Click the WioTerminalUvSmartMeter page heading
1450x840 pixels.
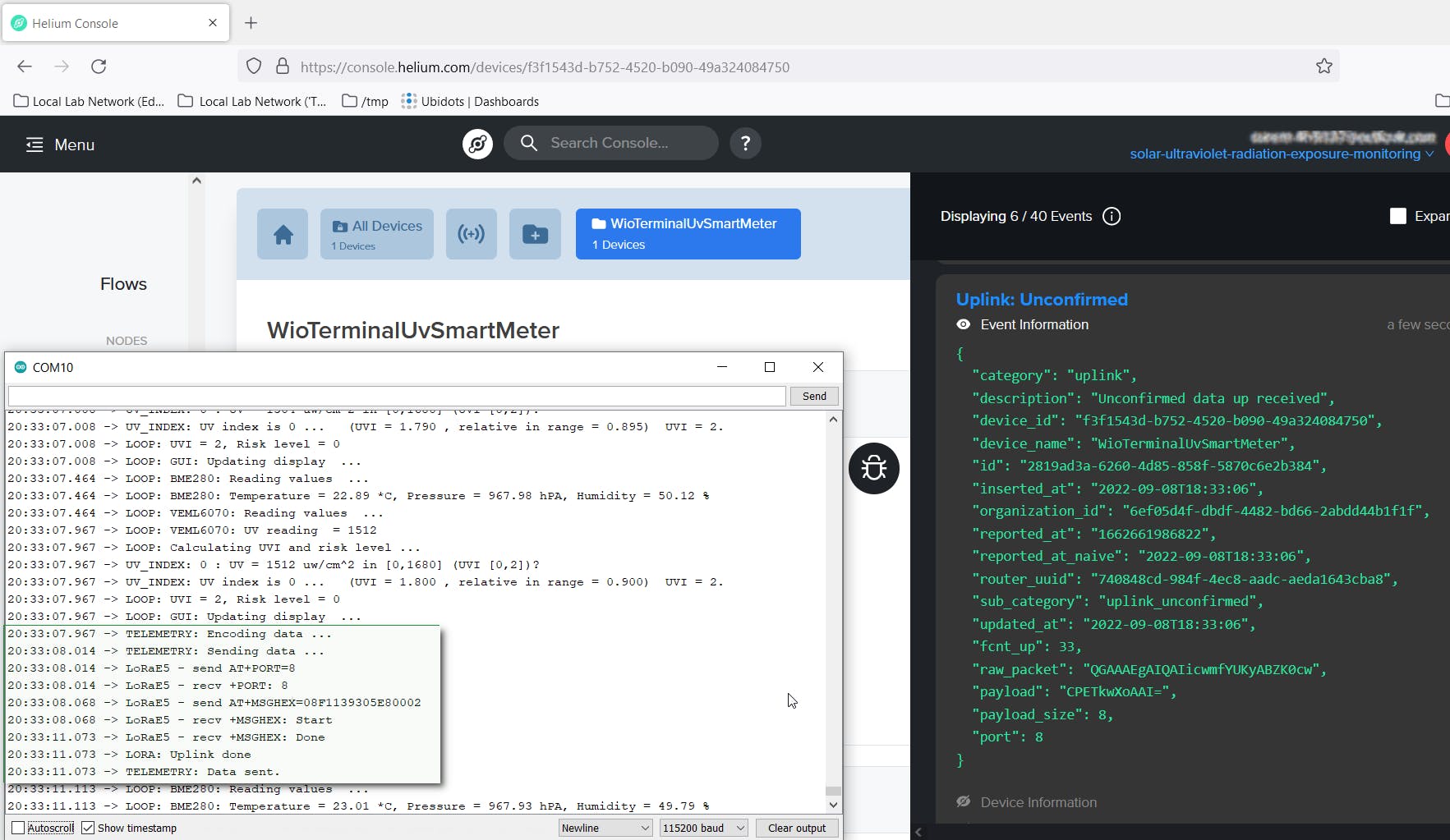click(x=413, y=330)
